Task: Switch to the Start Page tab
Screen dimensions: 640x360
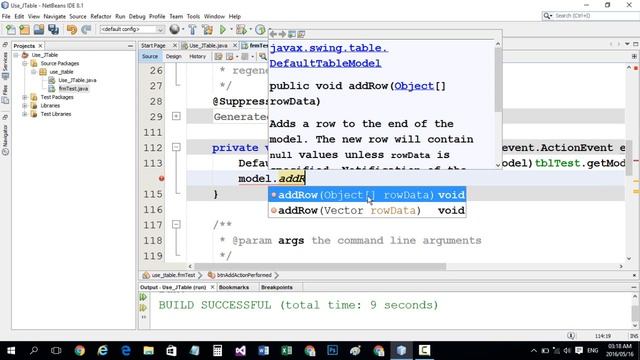Action: (153, 45)
